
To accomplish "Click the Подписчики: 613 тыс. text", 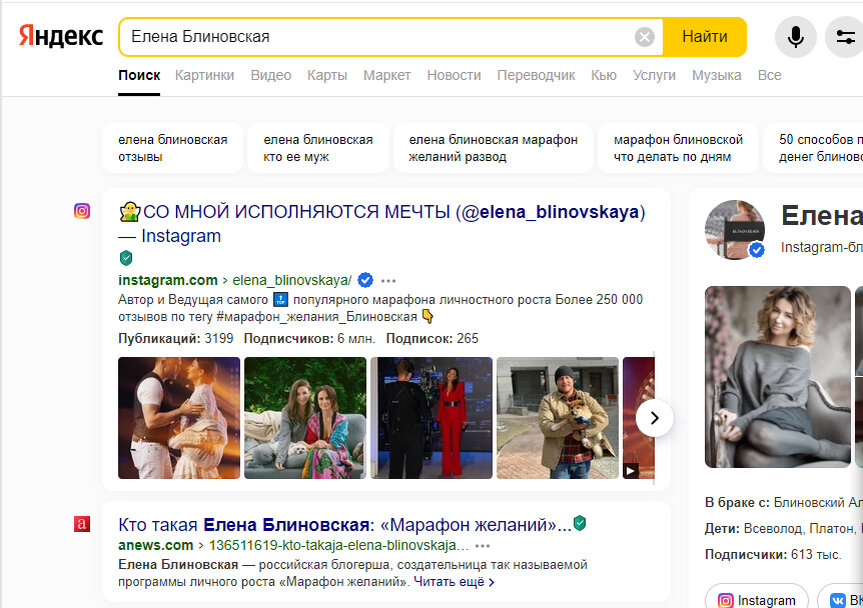I will click(773, 554).
